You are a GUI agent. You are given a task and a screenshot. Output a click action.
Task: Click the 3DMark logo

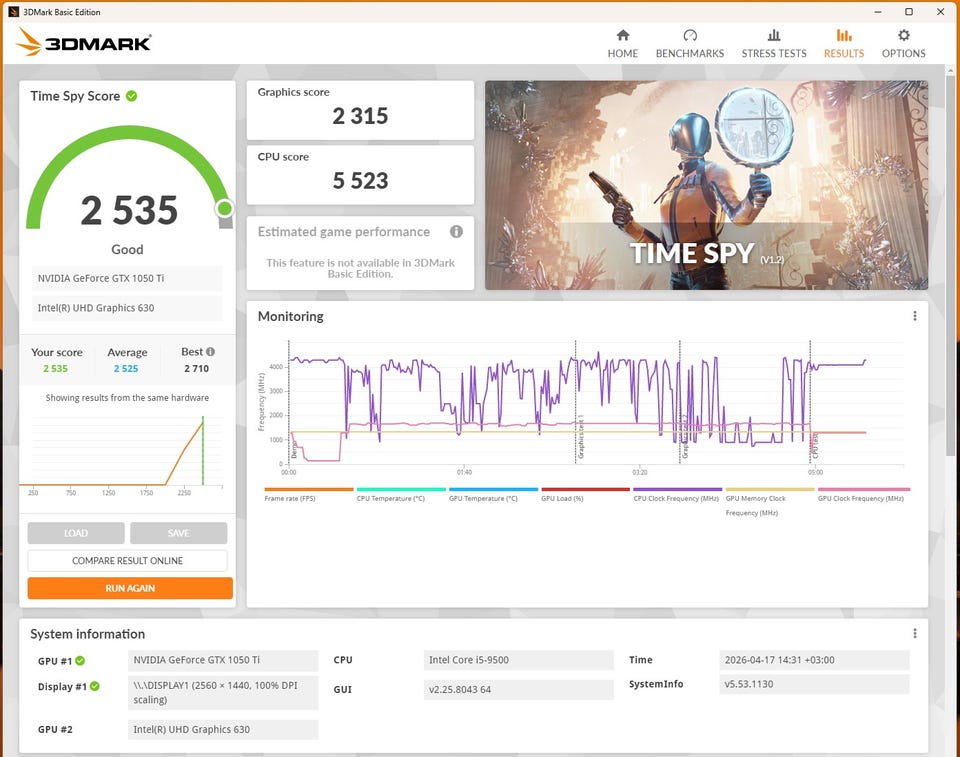pos(83,42)
